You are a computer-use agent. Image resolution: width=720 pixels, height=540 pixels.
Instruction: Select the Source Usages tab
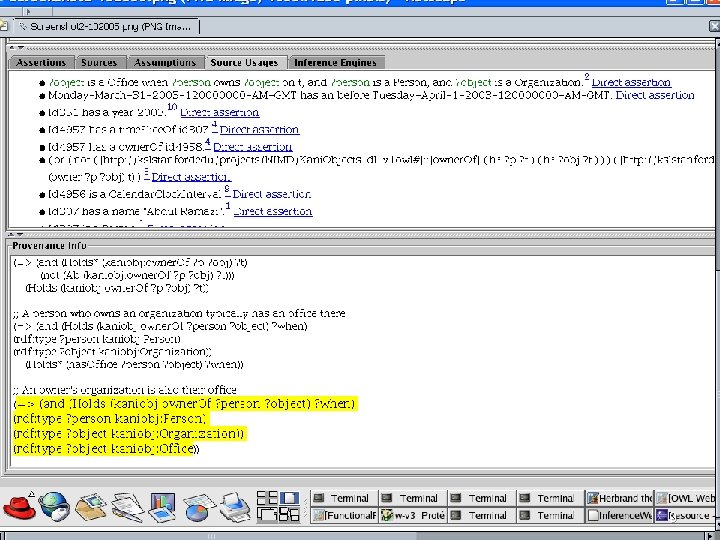[x=244, y=62]
